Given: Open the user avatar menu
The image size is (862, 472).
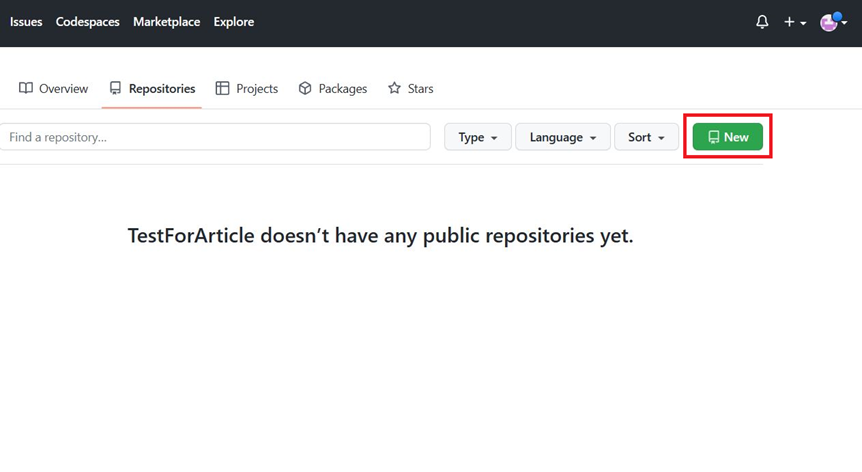Looking at the screenshot, I should pyautogui.click(x=833, y=22).
